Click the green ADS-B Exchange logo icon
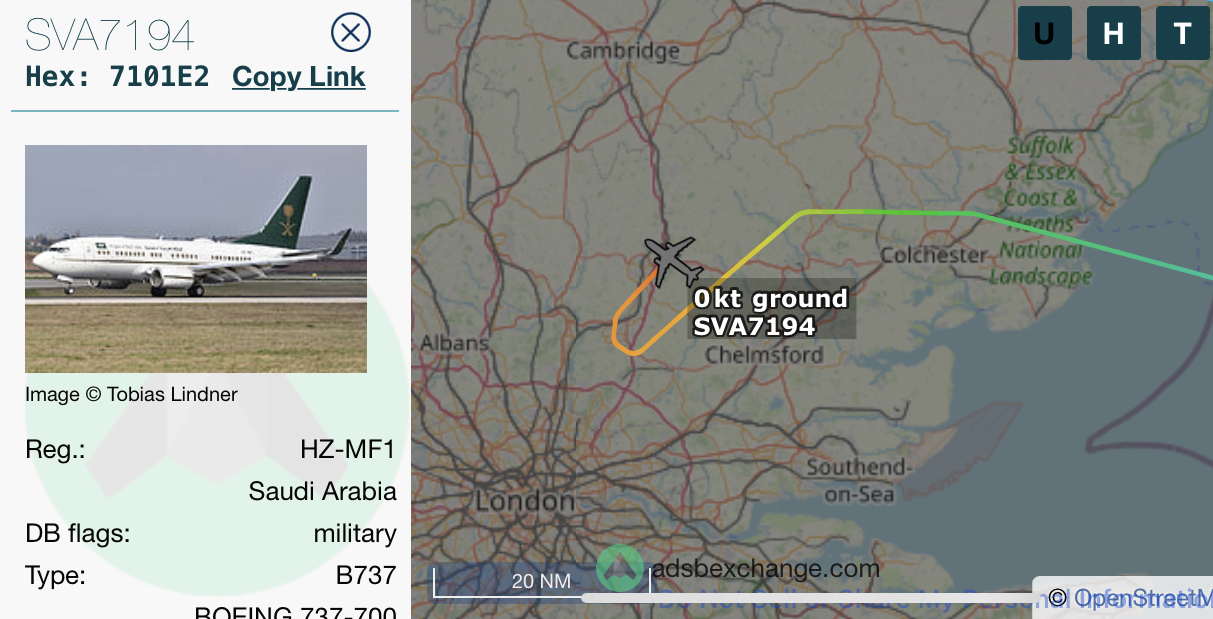The width and height of the screenshot is (1213, 619). click(620, 568)
